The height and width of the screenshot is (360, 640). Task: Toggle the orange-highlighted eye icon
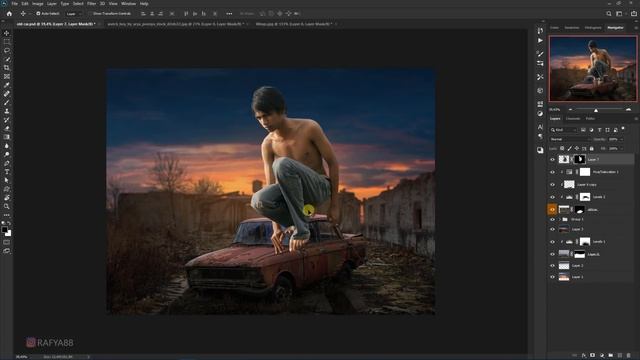[552, 209]
